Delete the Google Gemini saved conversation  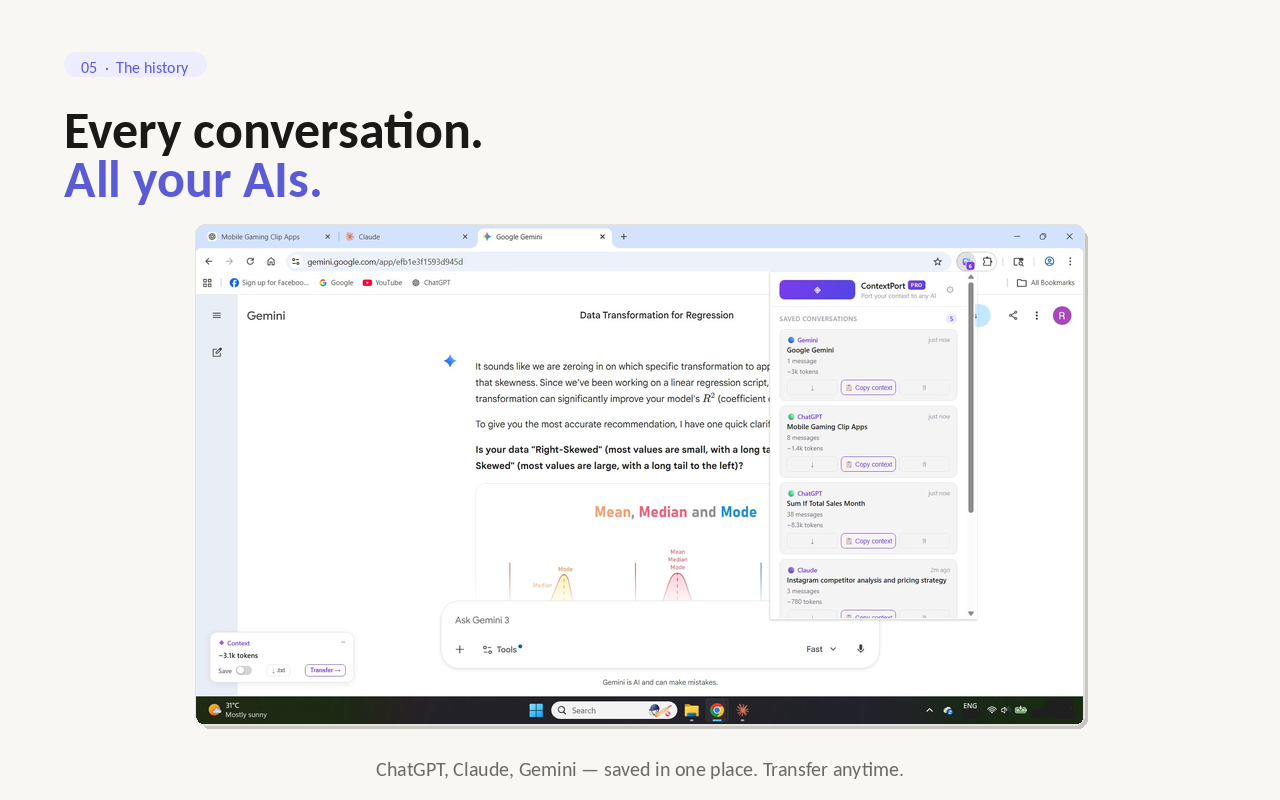[x=924, y=388]
